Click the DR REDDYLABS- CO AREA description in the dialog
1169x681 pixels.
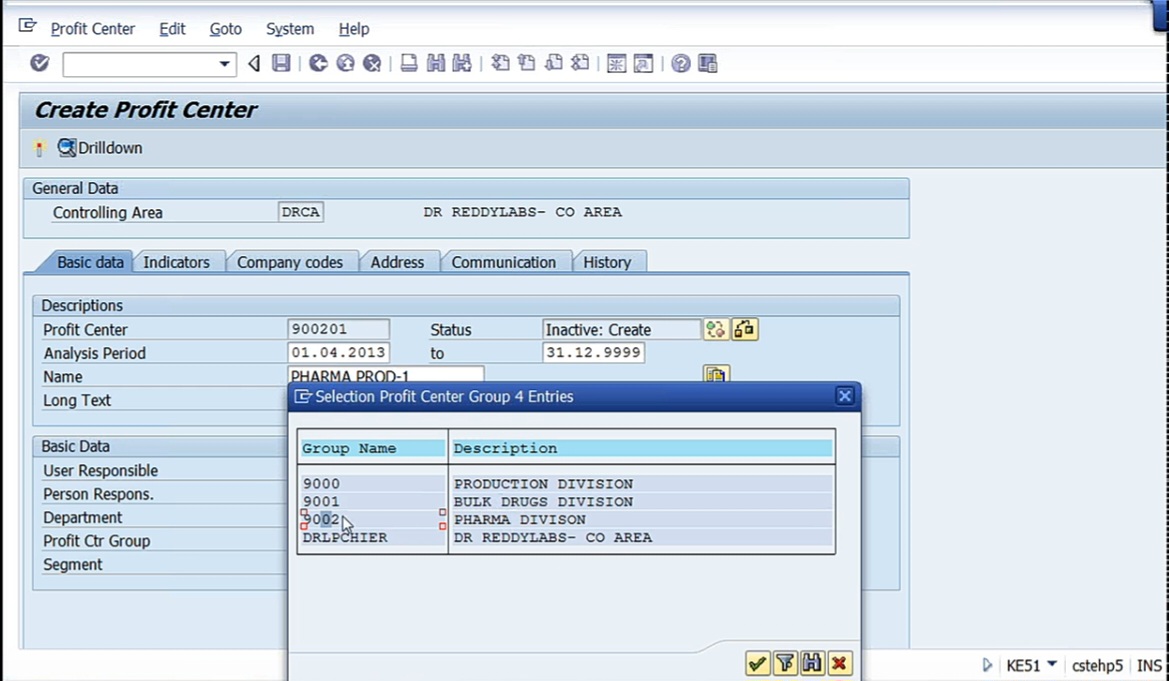pos(552,538)
